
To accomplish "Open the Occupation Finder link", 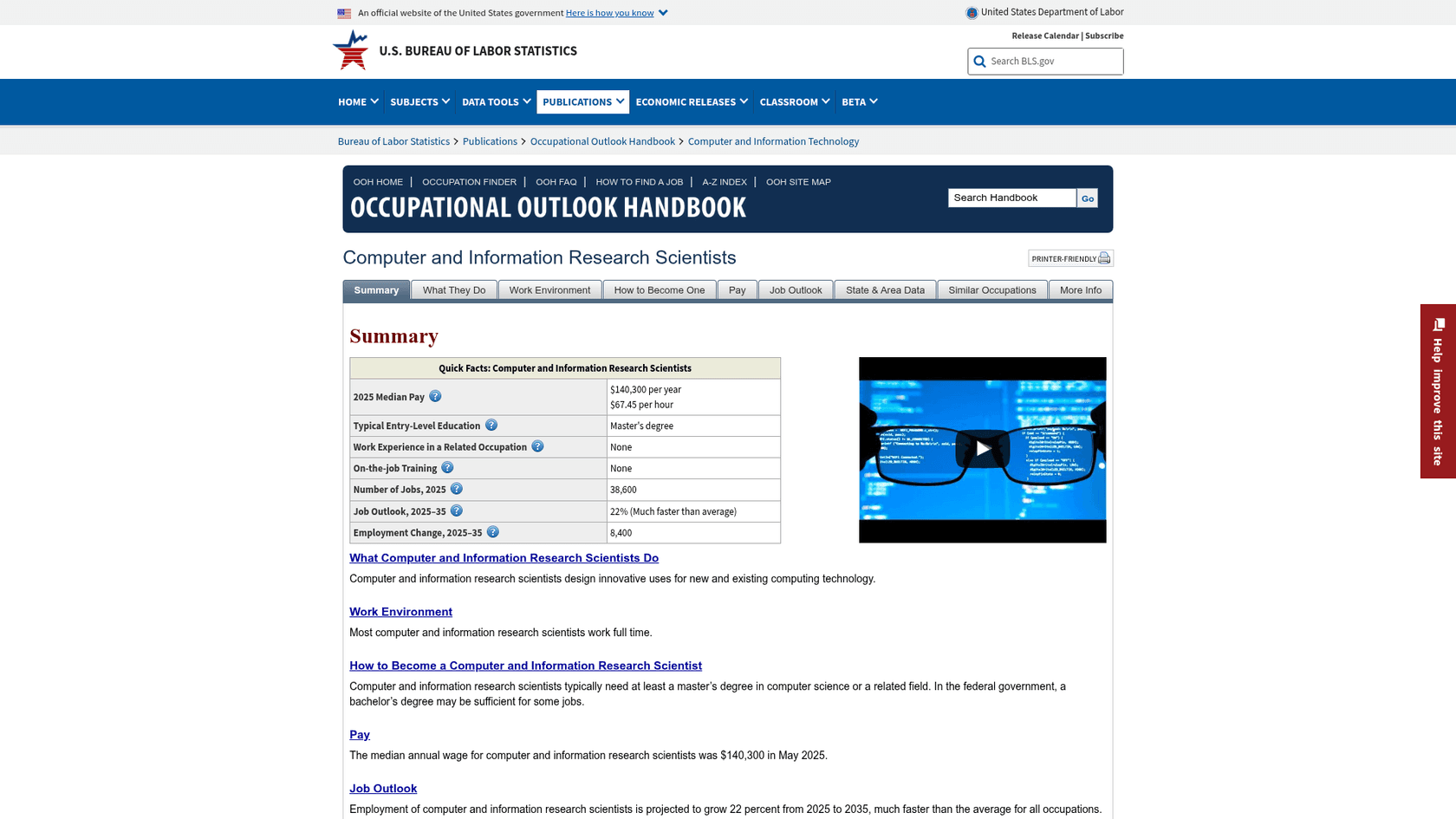I will click(x=469, y=182).
